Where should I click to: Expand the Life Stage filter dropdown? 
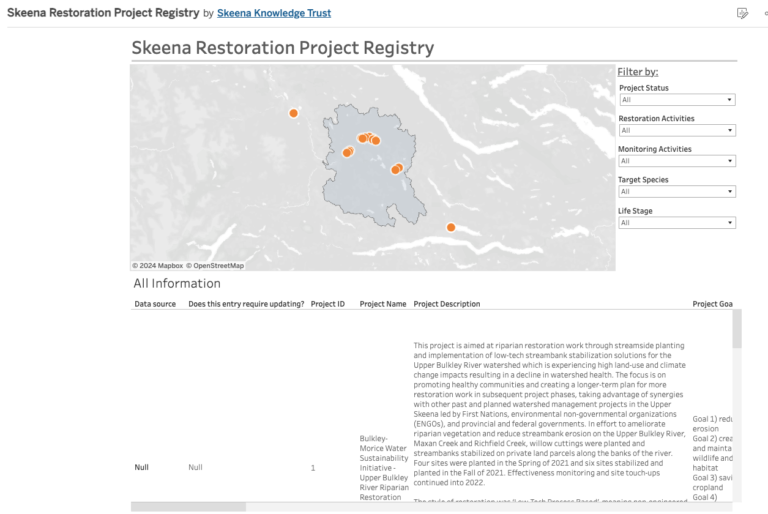677,222
